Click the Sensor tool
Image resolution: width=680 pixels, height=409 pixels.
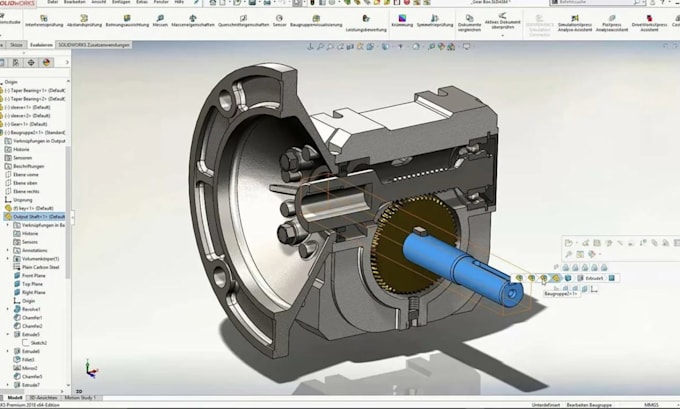point(279,21)
